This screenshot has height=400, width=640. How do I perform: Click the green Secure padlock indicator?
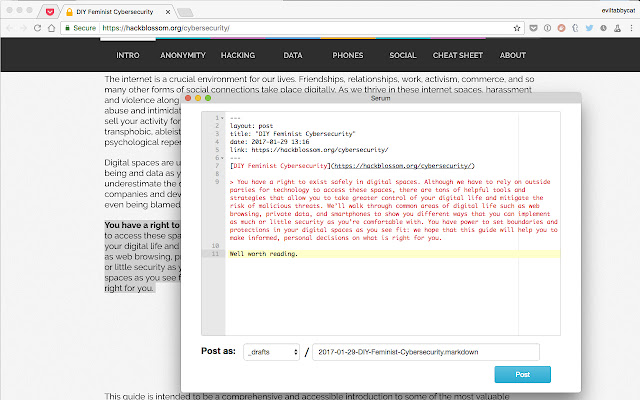coord(81,28)
